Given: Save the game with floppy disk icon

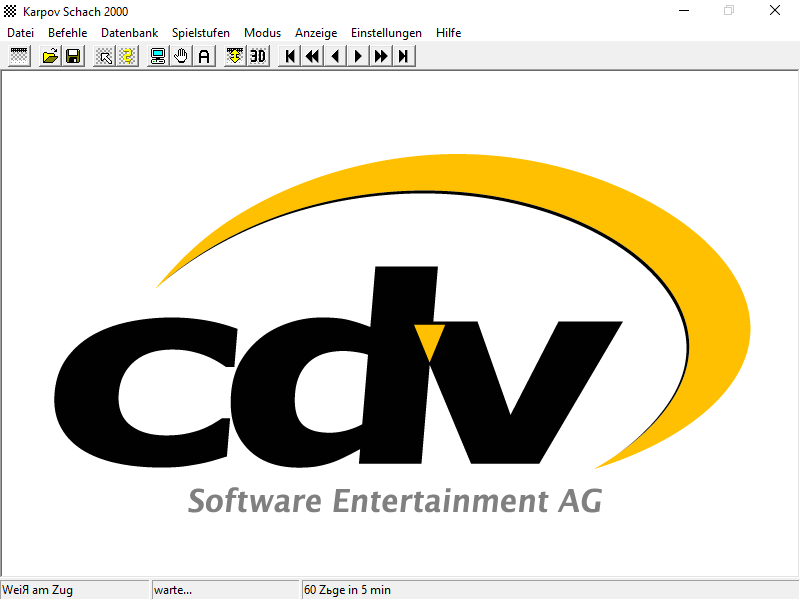Looking at the screenshot, I should coord(73,56).
